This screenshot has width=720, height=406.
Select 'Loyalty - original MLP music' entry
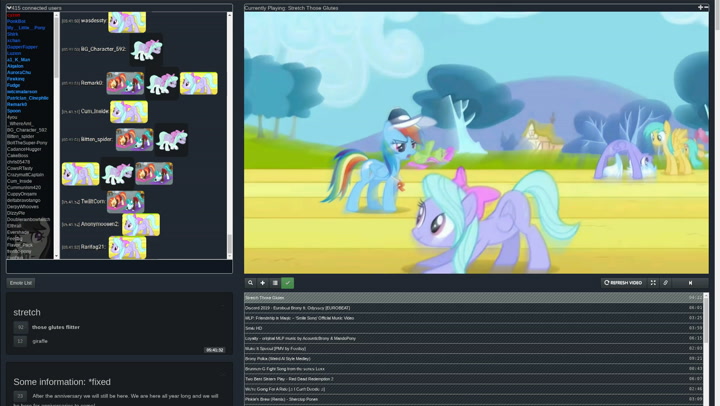[x=473, y=338]
